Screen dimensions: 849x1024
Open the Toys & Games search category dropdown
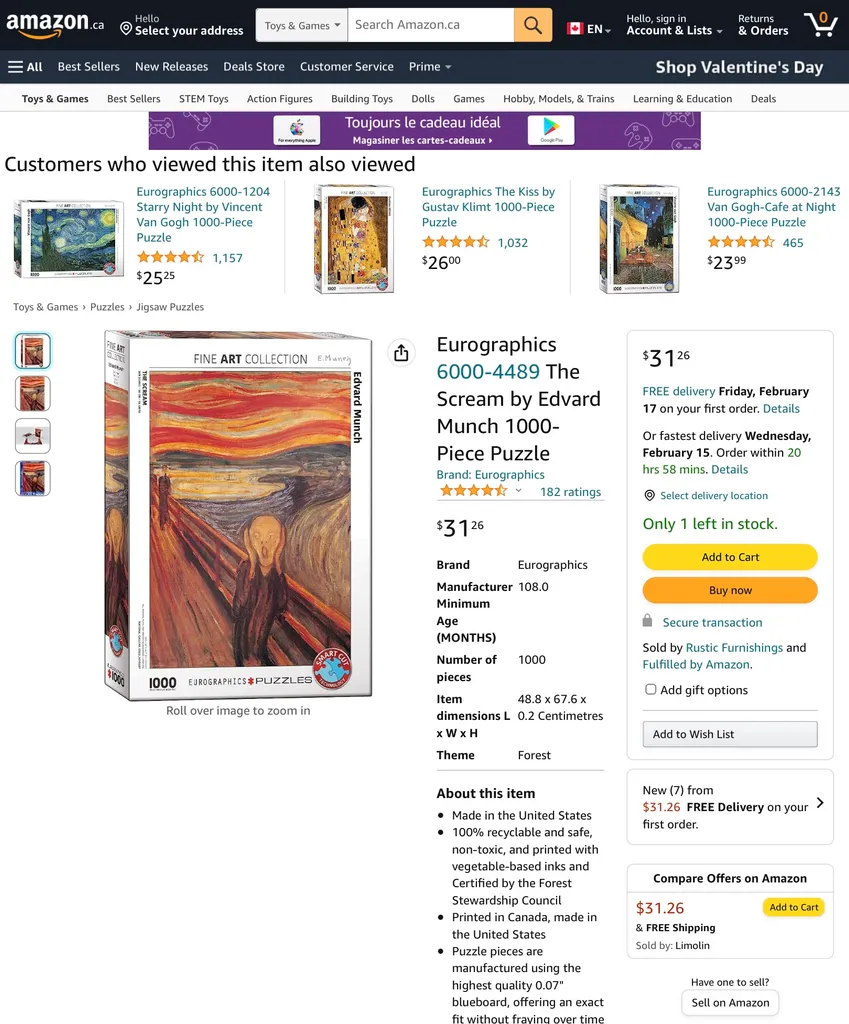300,24
